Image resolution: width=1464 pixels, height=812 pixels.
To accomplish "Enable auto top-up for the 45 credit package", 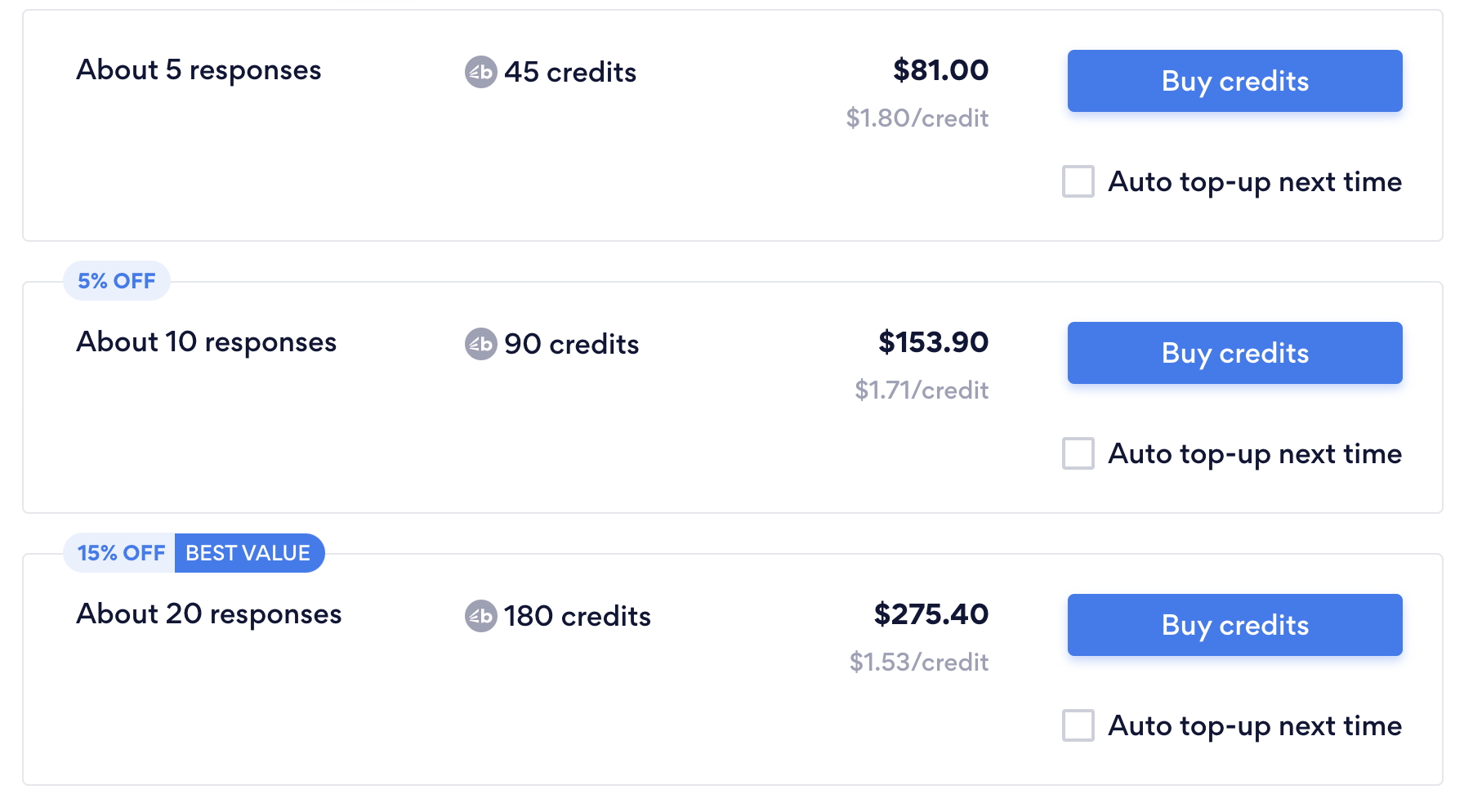I will (x=1078, y=182).
